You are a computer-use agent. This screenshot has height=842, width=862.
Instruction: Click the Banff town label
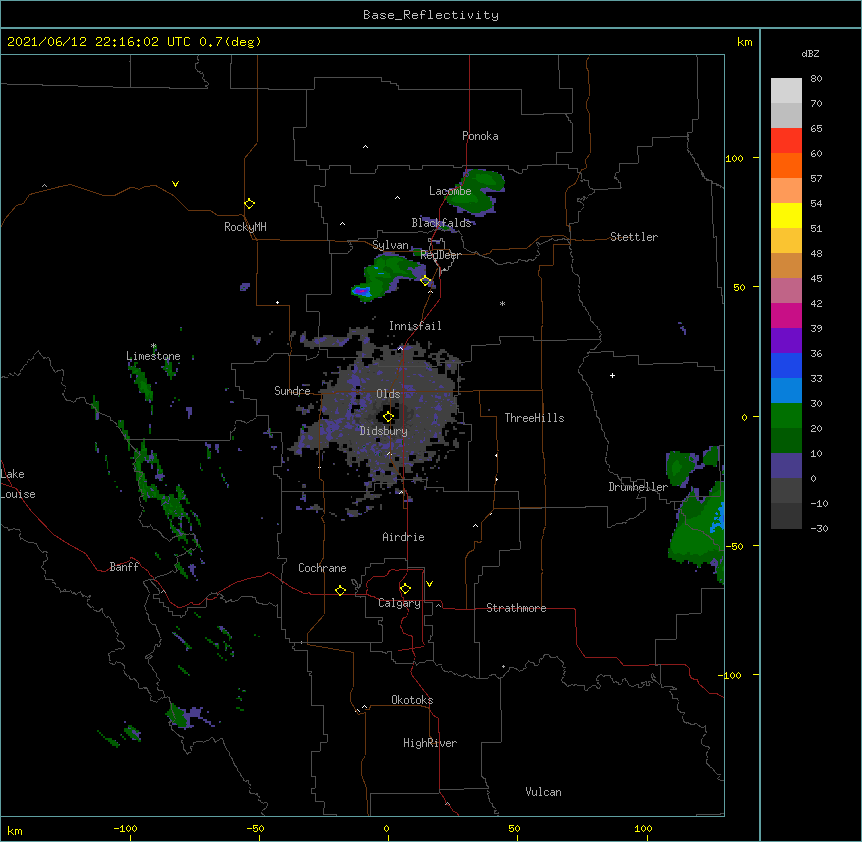tap(124, 567)
